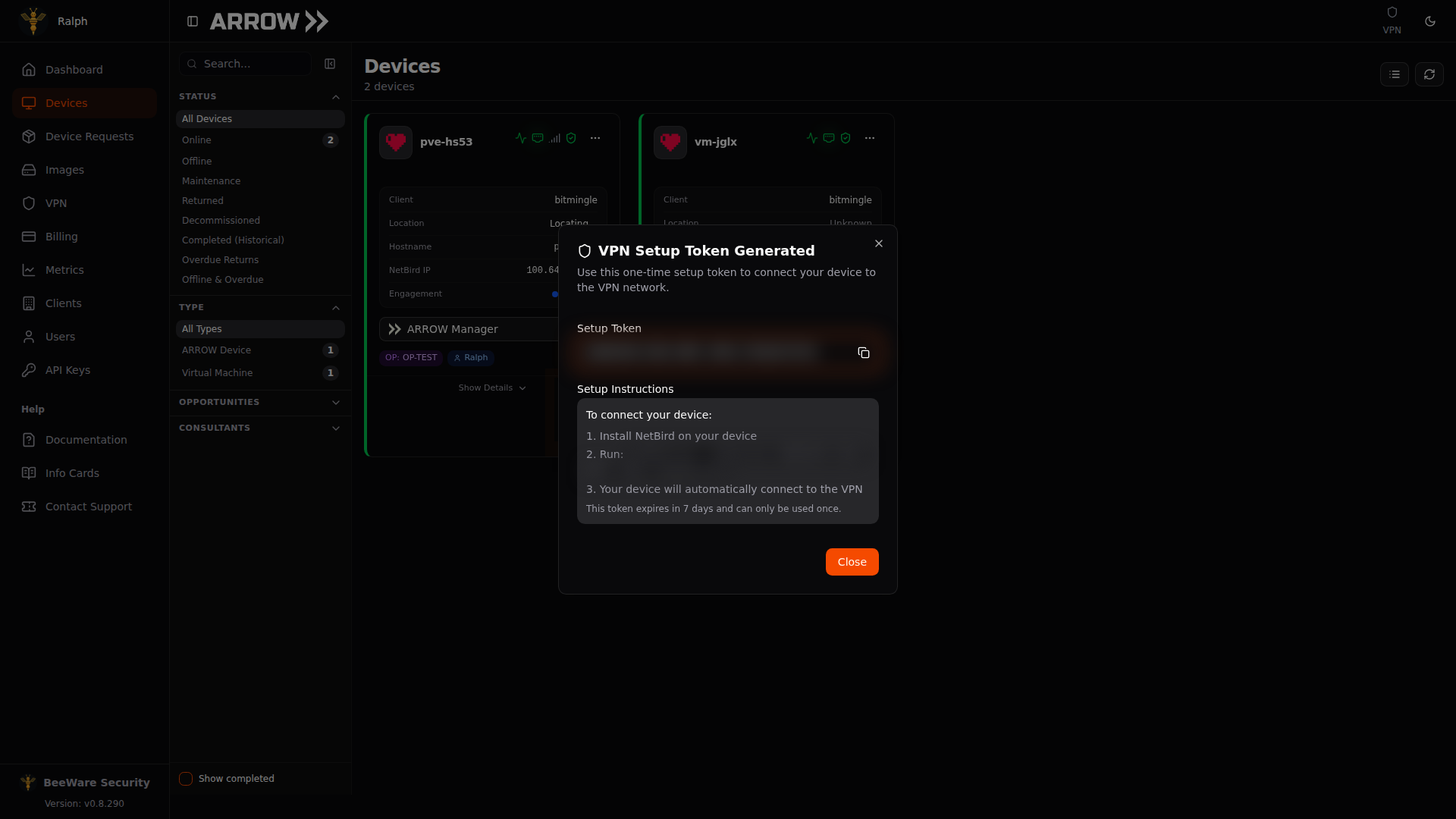The image size is (1456, 819).
Task: Select All Devices status filter
Action: point(260,119)
